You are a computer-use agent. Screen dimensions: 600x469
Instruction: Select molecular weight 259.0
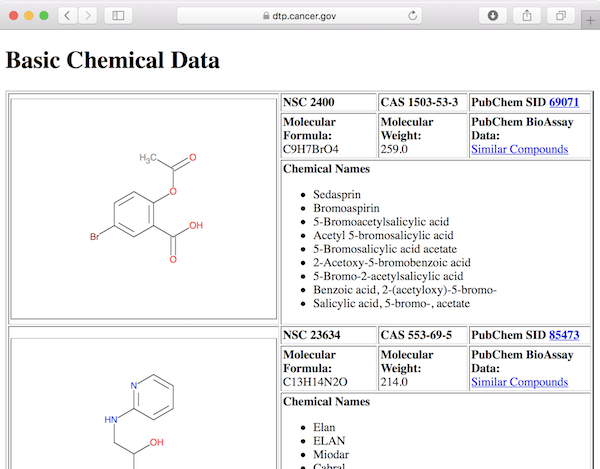[394, 149]
